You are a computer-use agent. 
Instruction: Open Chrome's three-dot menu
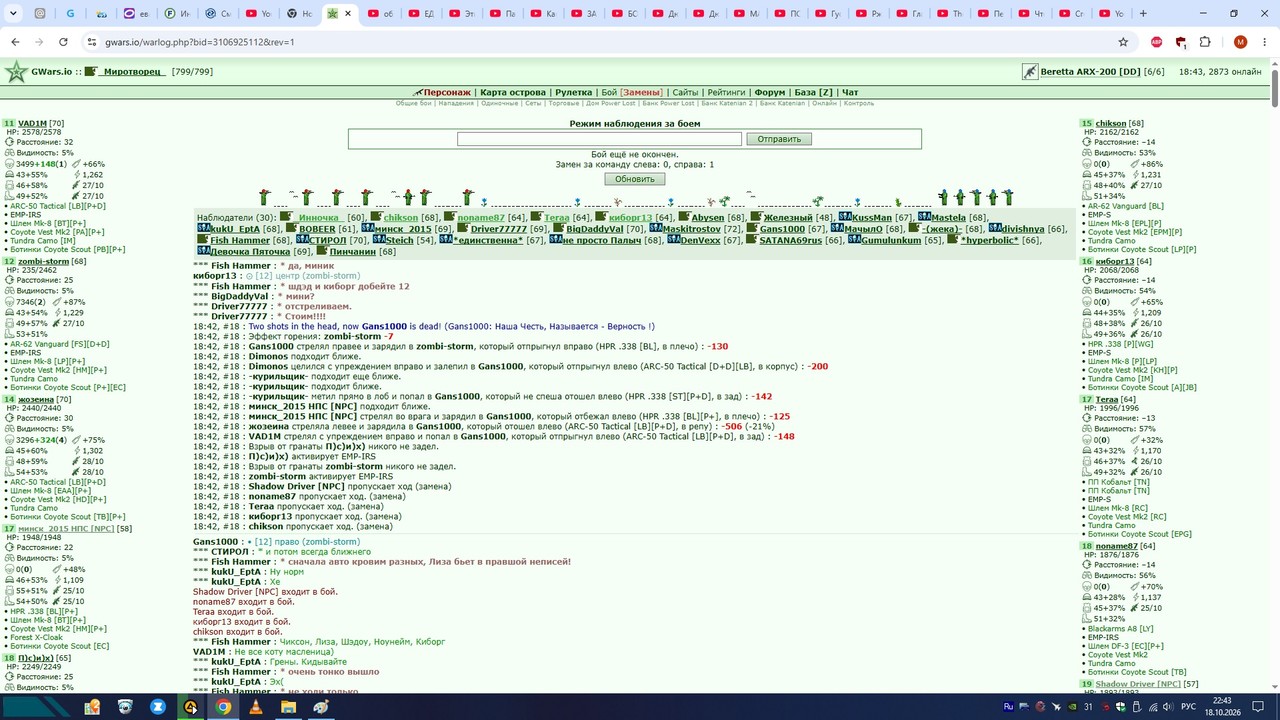pyautogui.click(x=1265, y=42)
